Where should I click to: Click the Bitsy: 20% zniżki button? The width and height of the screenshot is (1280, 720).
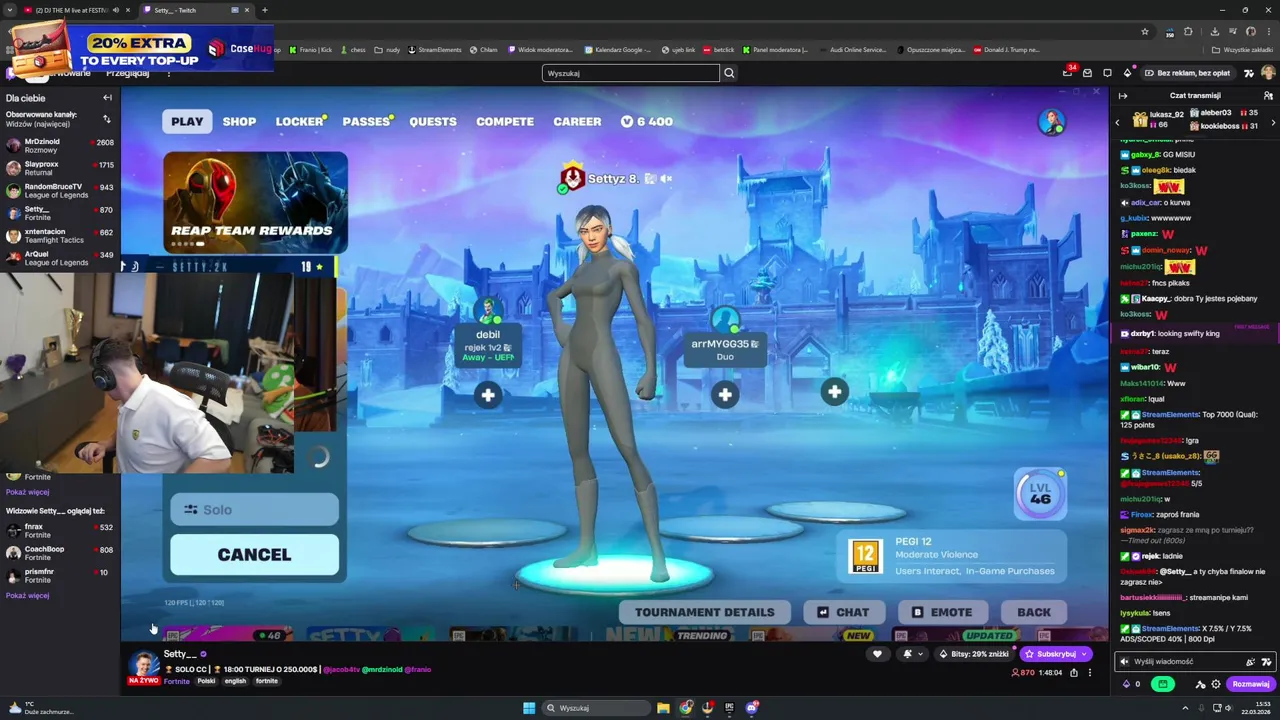click(973, 654)
